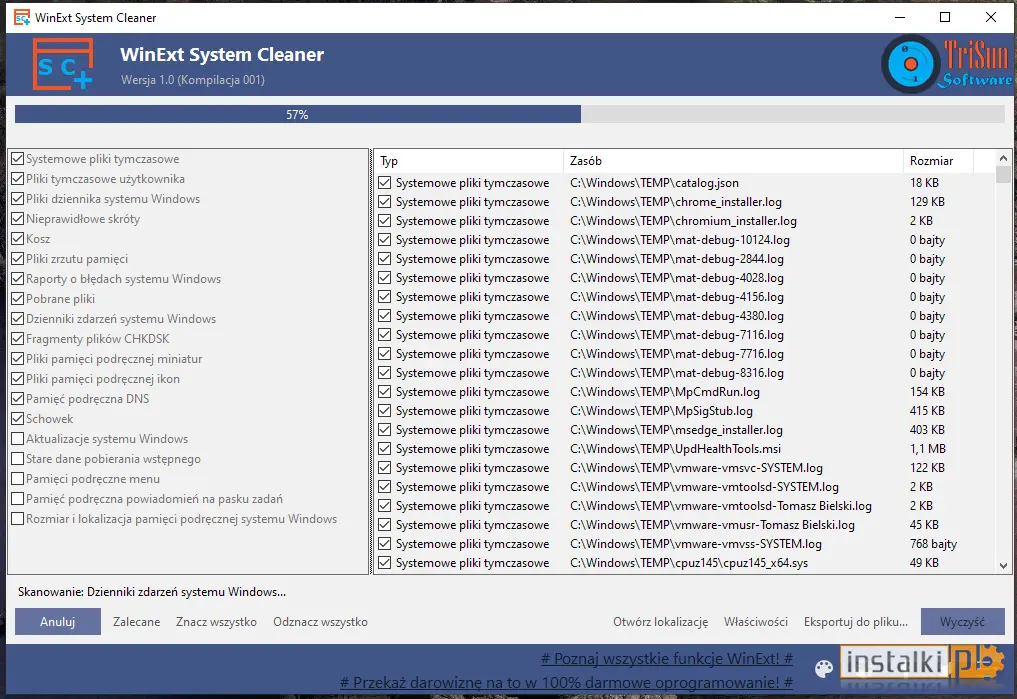
Task: Click the Wyczyść button
Action: click(963, 622)
